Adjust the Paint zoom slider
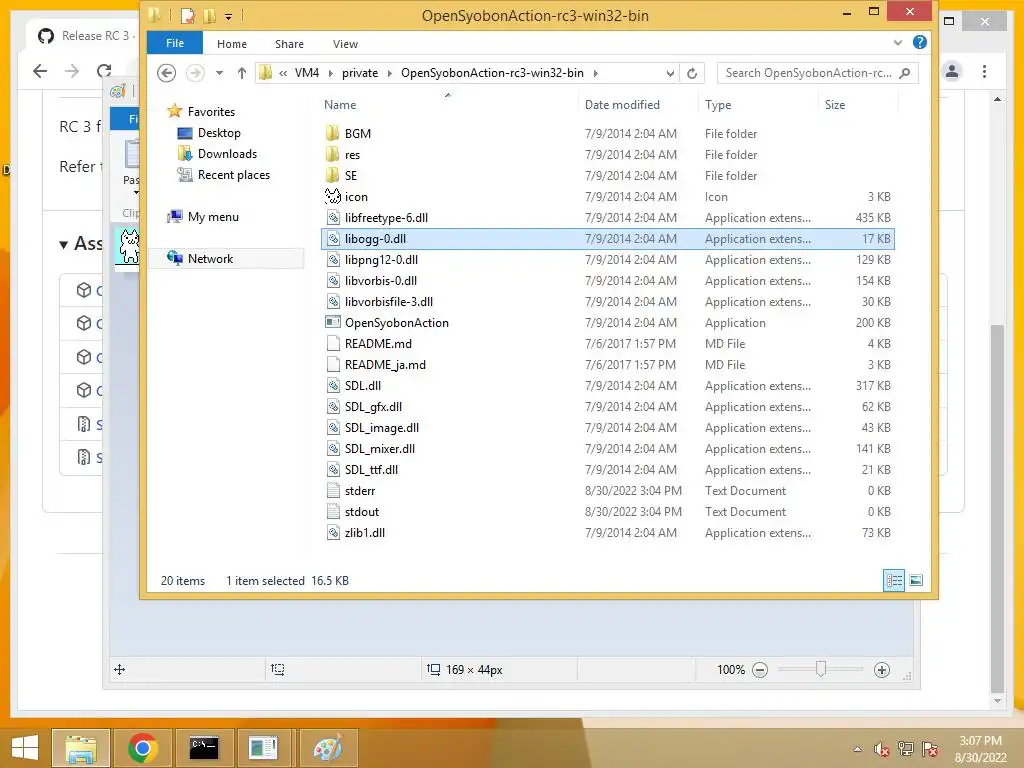Viewport: 1024px width, 768px height. [x=821, y=669]
